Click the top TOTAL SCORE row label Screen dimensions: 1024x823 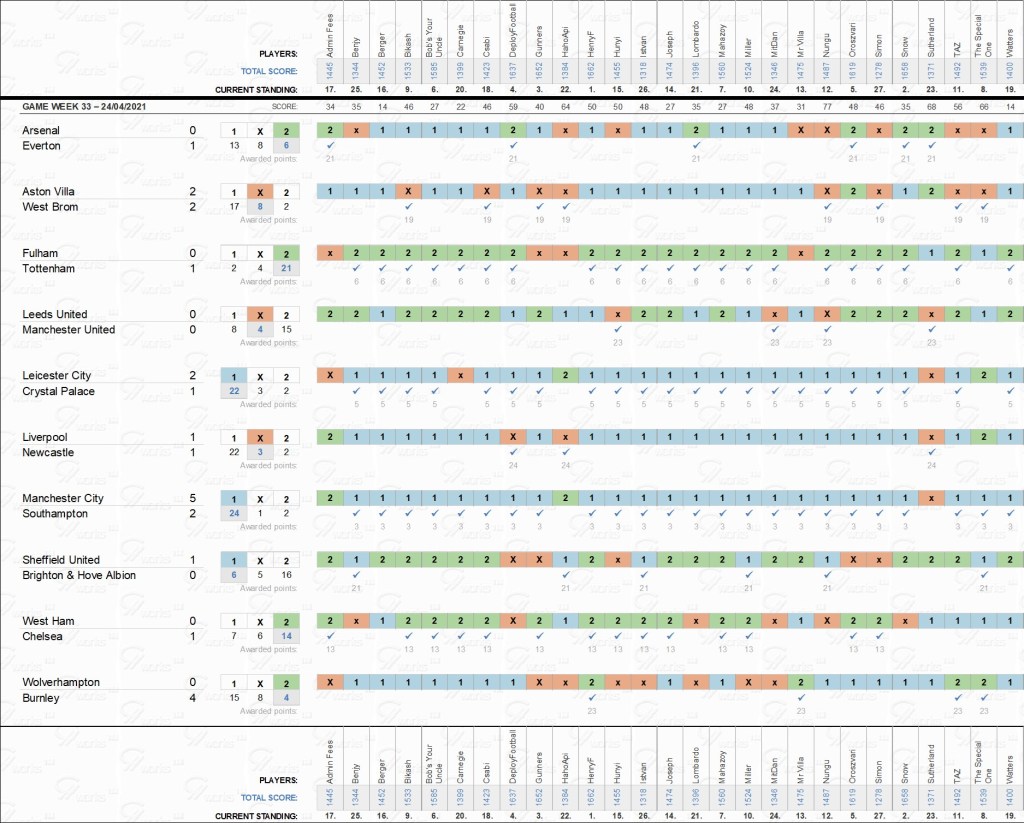(x=269, y=71)
